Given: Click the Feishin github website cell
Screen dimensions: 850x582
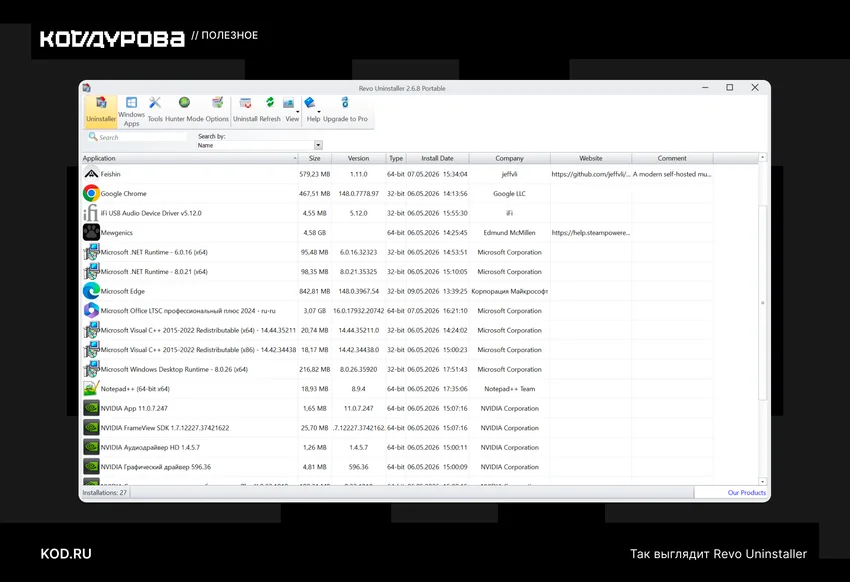Looking at the screenshot, I should [591, 174].
